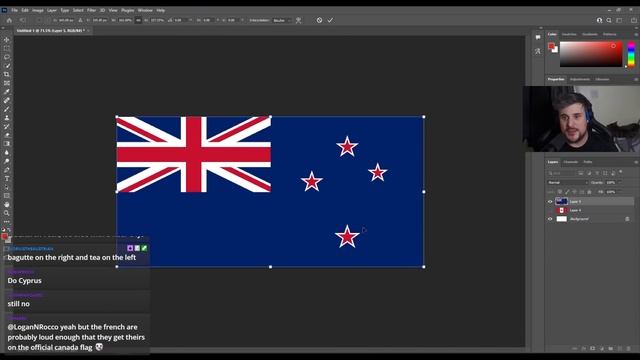Select the Background layer thumbnail

(x=562, y=219)
